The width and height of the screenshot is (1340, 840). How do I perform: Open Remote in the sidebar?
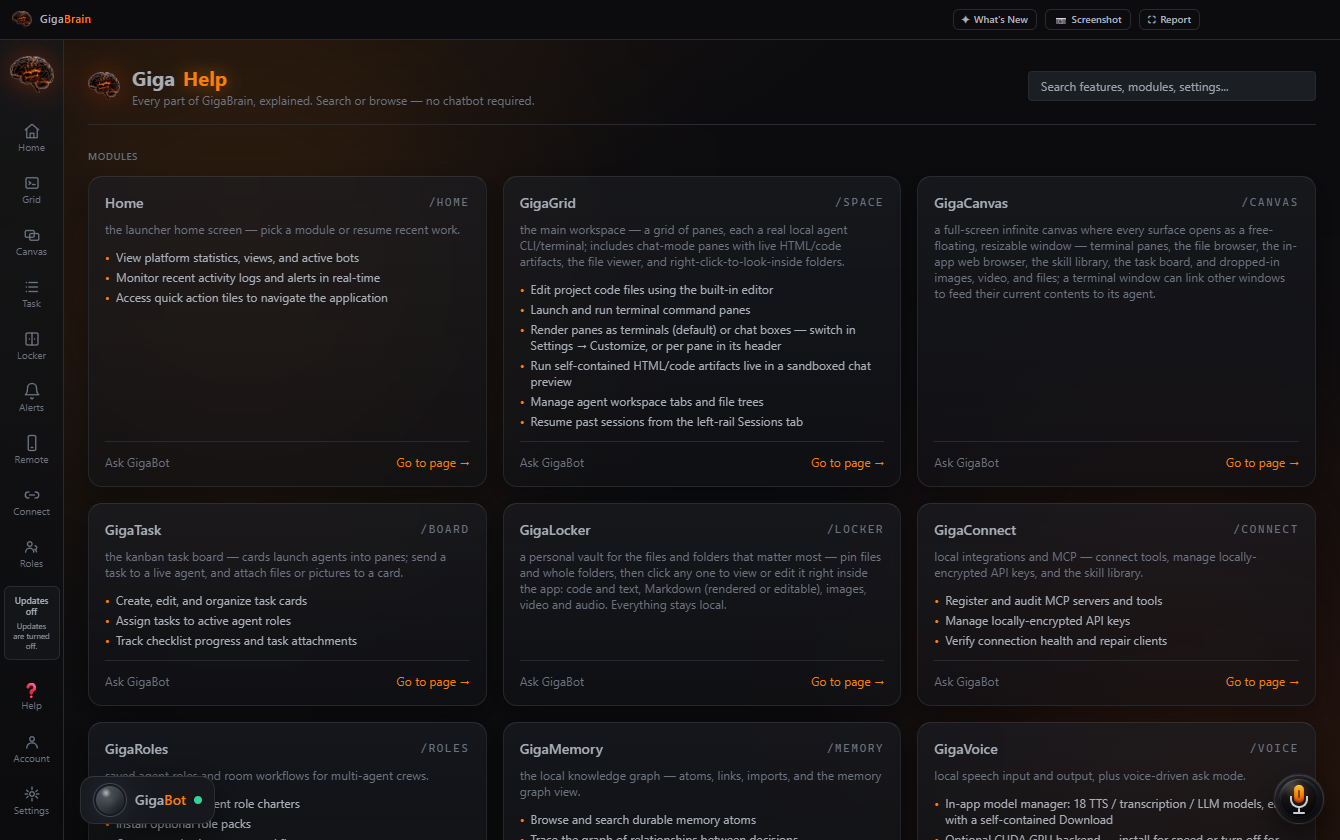[x=31, y=450]
